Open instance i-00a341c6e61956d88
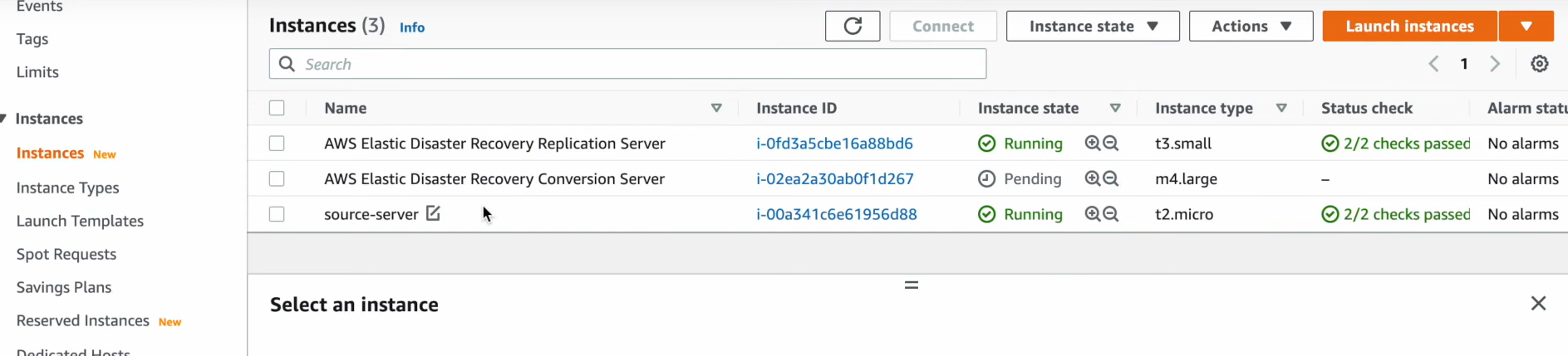1568x356 pixels. point(837,214)
